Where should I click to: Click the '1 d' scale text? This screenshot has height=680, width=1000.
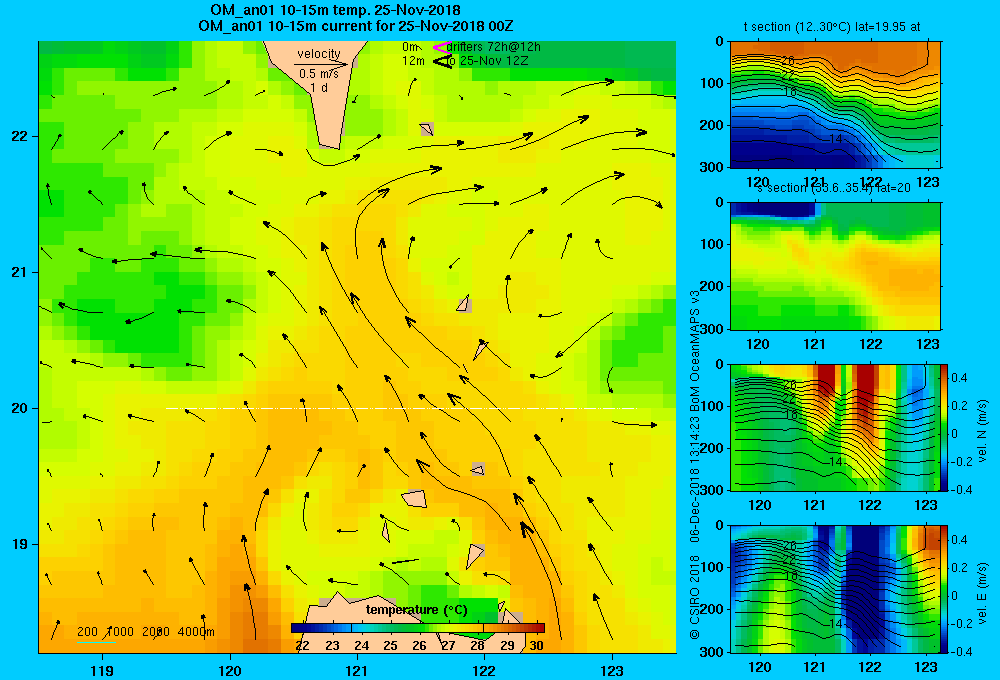coord(319,88)
